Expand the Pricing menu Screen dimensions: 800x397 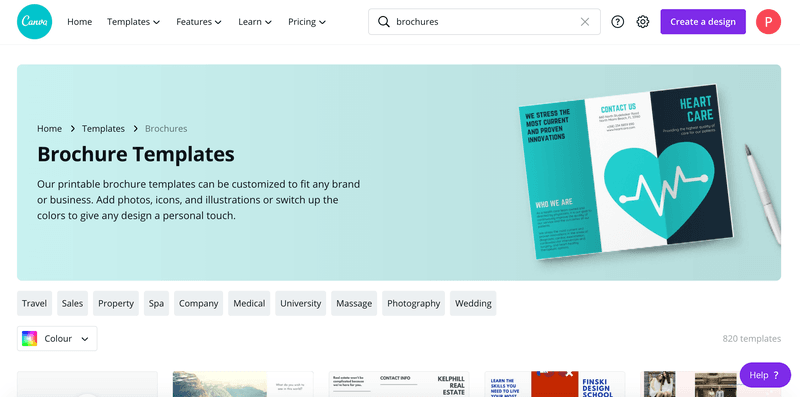(x=307, y=21)
